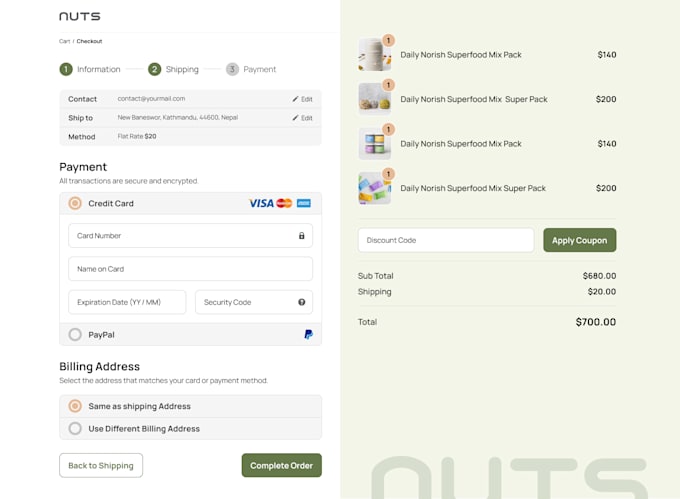Click the New Baneswor, Kathmandu address text
Image resolution: width=680 pixels, height=499 pixels.
coord(178,117)
